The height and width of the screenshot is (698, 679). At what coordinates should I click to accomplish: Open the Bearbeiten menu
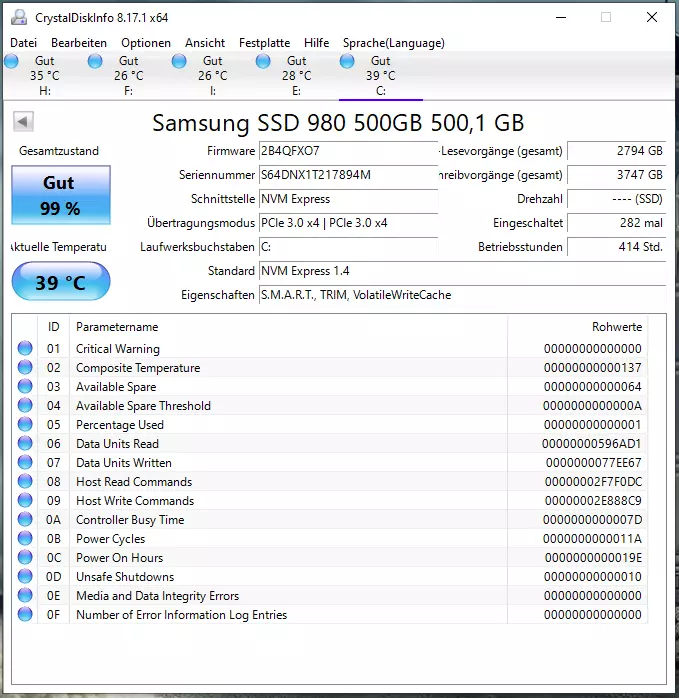(x=79, y=43)
